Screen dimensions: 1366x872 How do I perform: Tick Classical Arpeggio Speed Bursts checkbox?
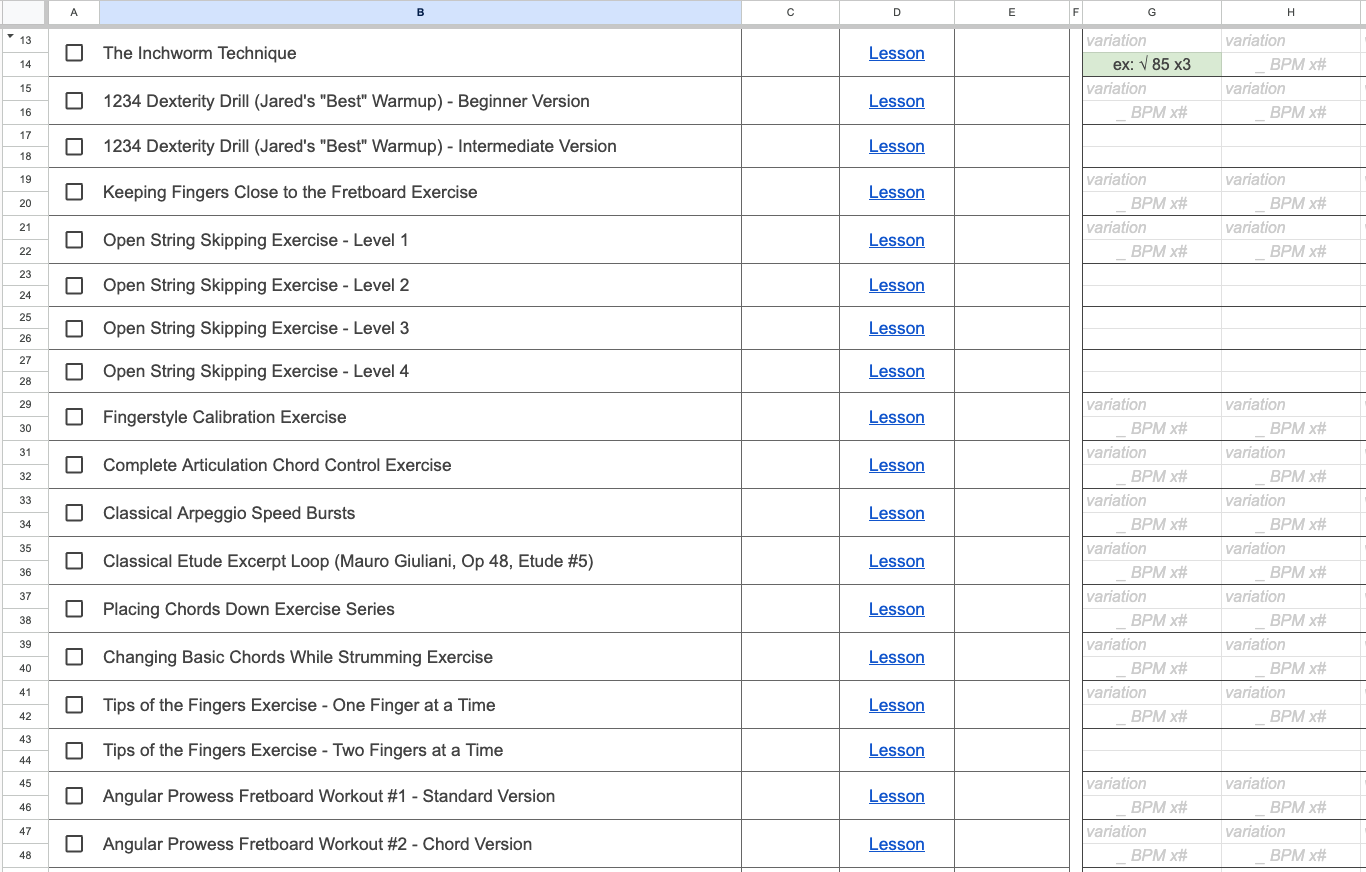(x=74, y=513)
